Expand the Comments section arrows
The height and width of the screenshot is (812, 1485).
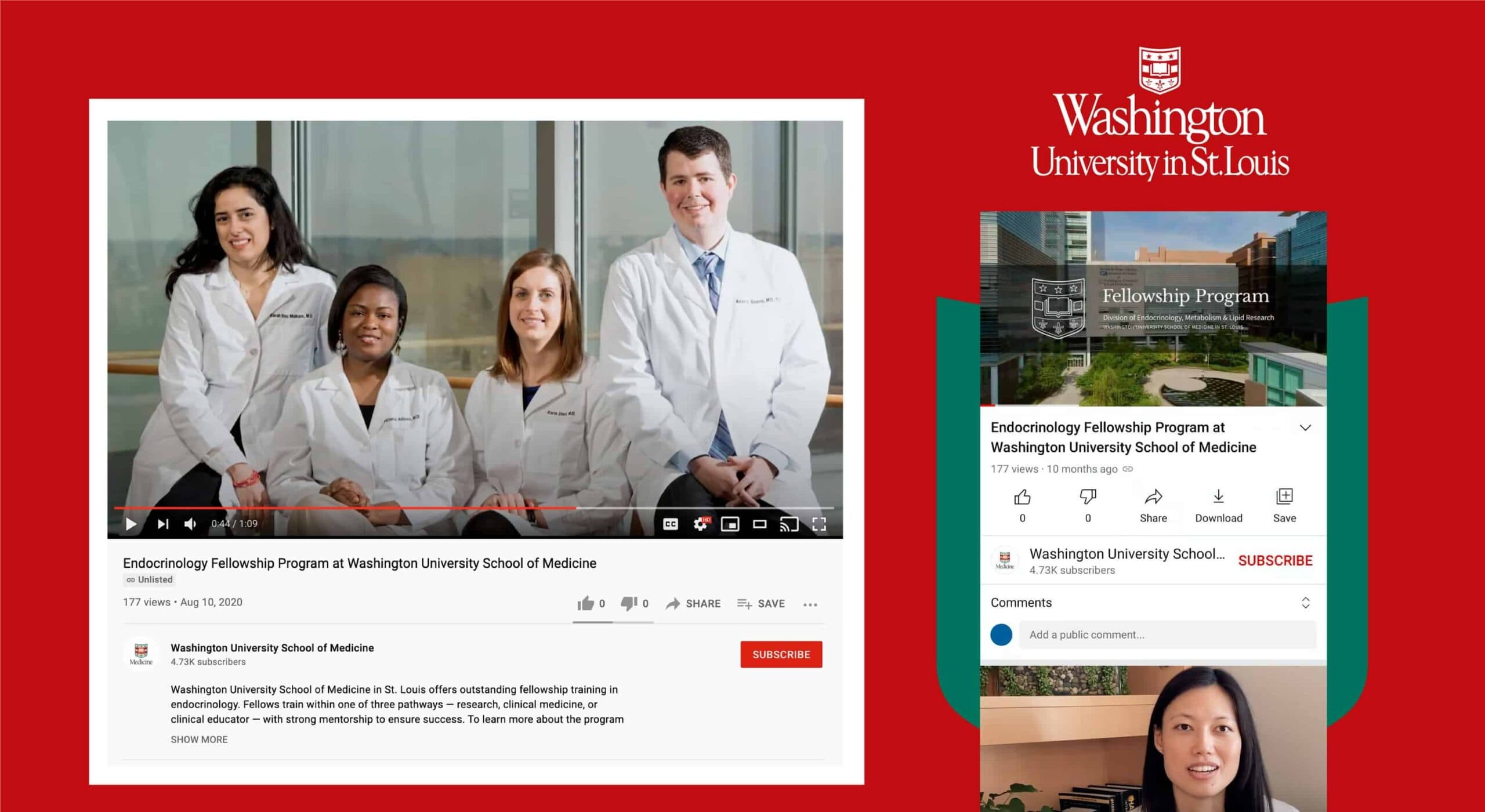(x=1305, y=603)
